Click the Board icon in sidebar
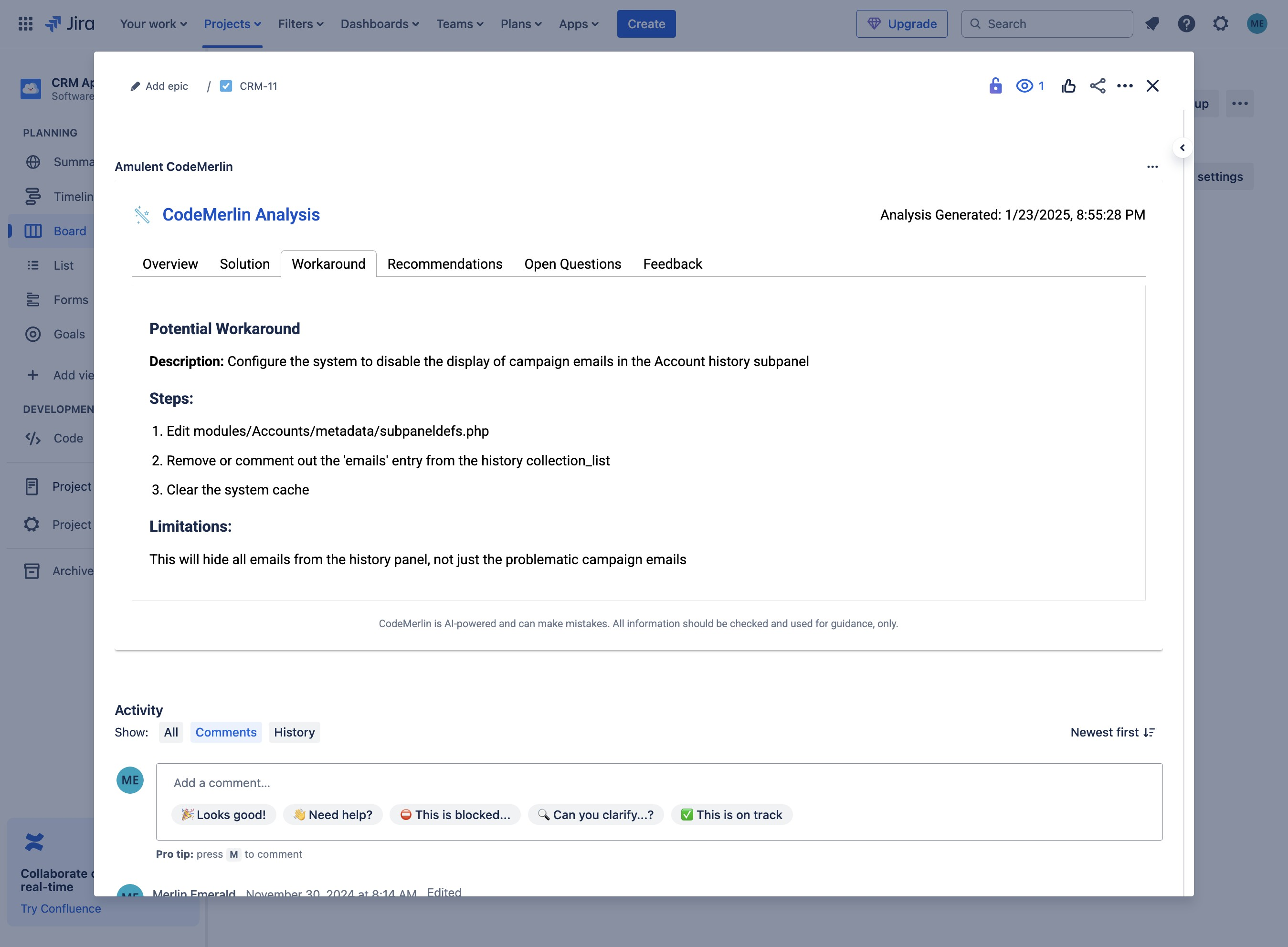The height and width of the screenshot is (947, 1288). click(x=33, y=231)
